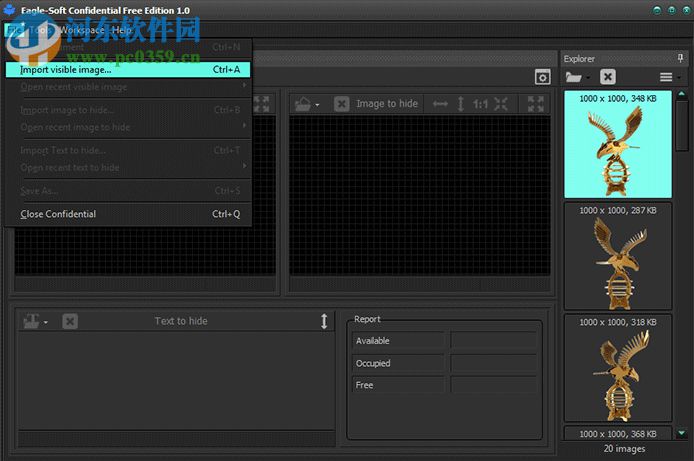Open Explorer view options list icon
Screen dimensions: 694x461
pyautogui.click(x=666, y=77)
